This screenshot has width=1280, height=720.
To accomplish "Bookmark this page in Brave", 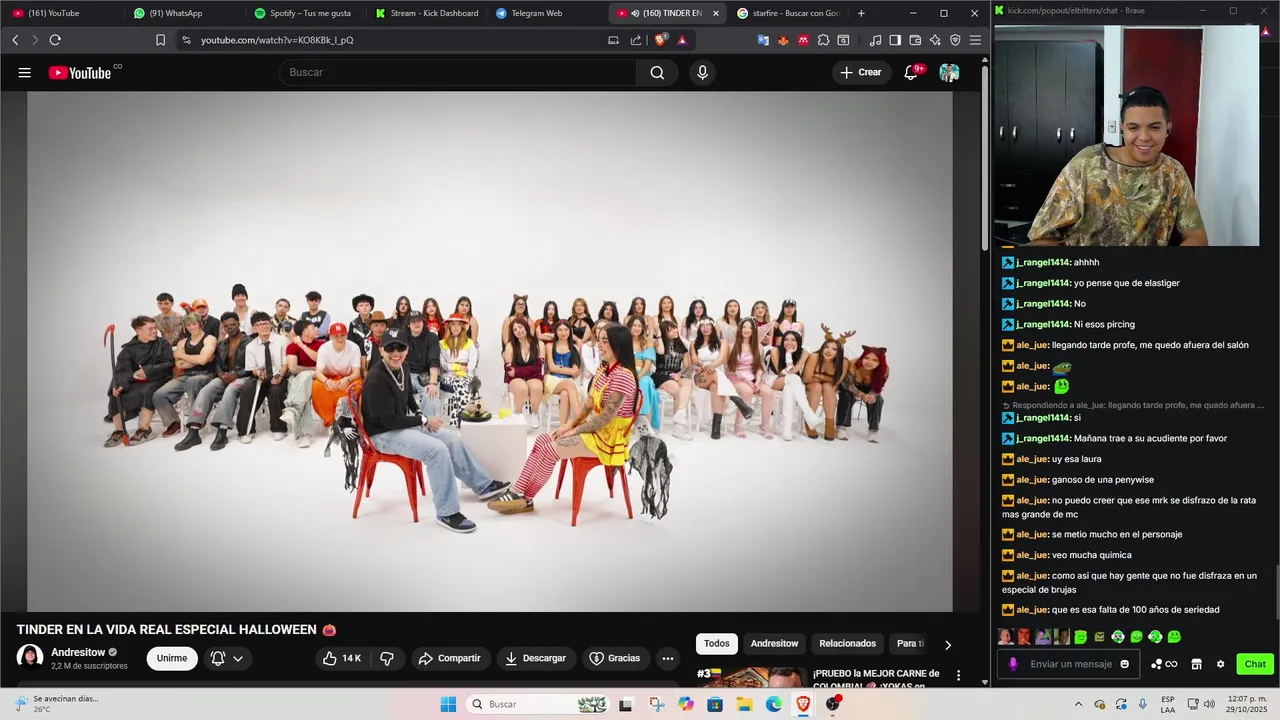I will pyautogui.click(x=160, y=40).
